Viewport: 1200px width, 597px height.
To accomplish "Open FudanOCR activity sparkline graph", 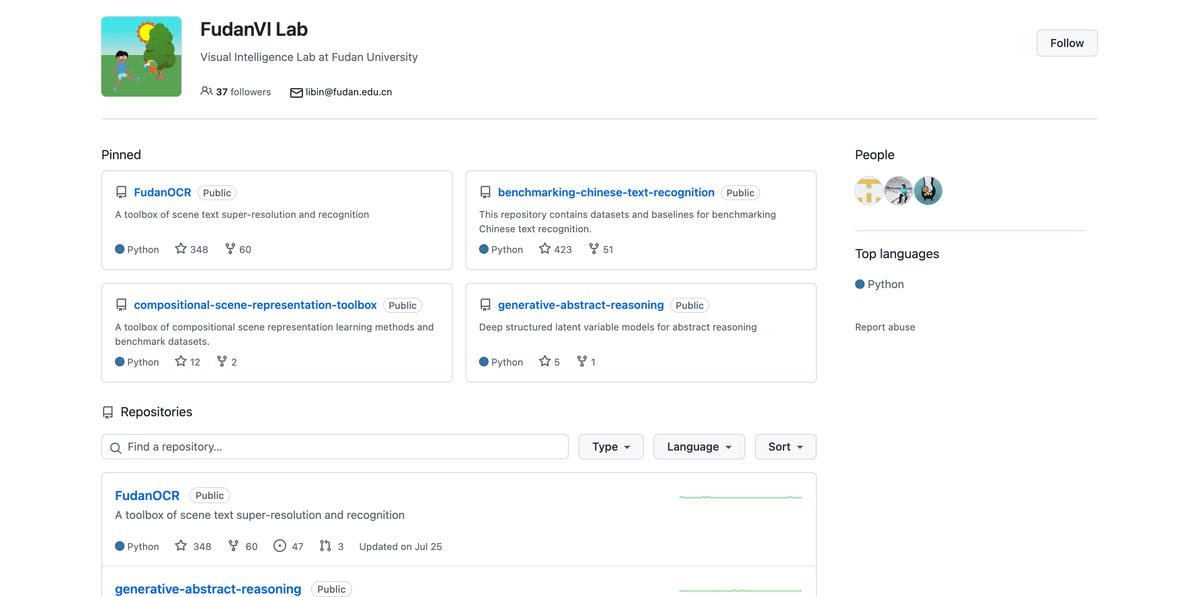I will pos(740,497).
